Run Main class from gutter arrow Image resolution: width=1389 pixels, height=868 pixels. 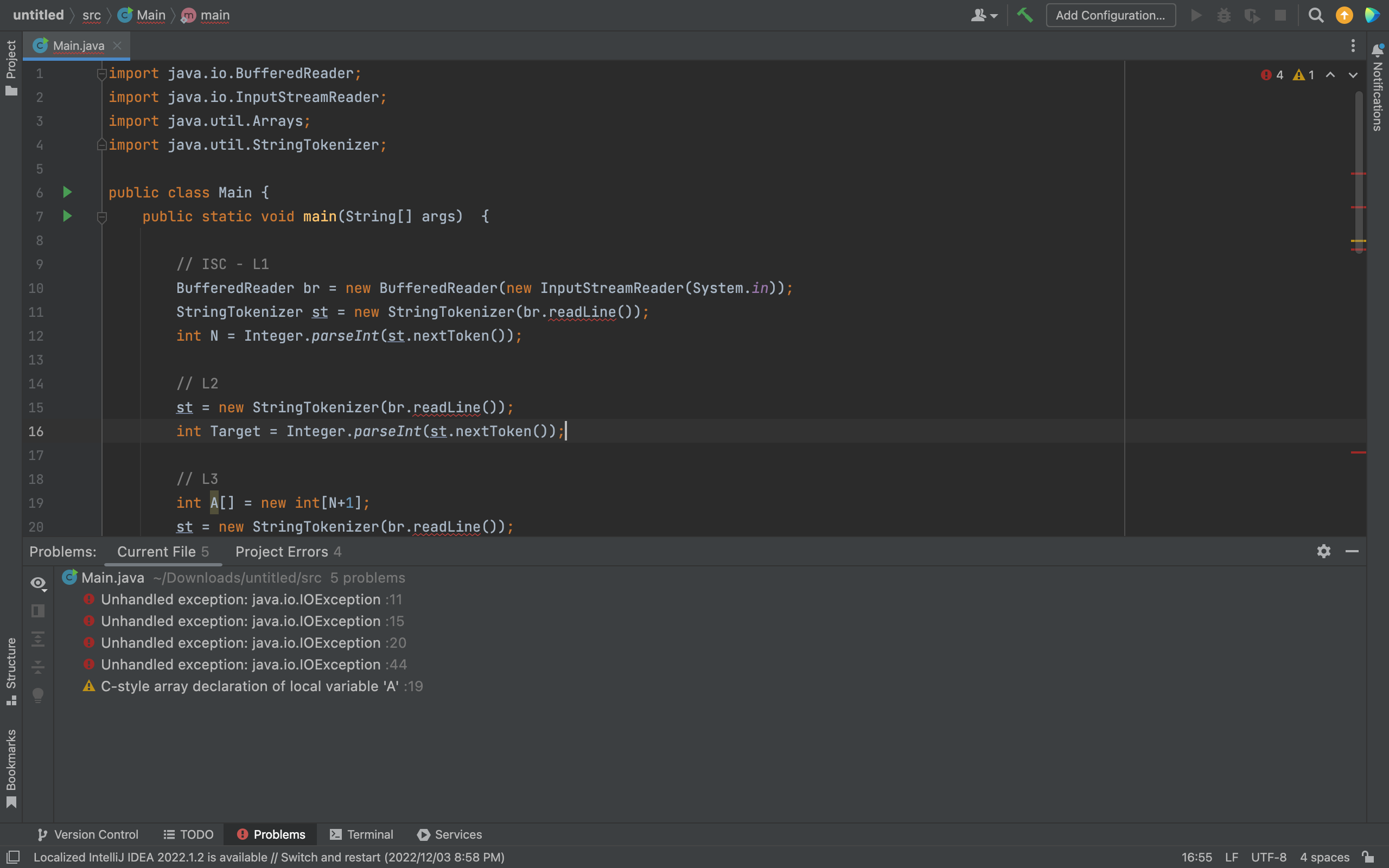(67, 192)
